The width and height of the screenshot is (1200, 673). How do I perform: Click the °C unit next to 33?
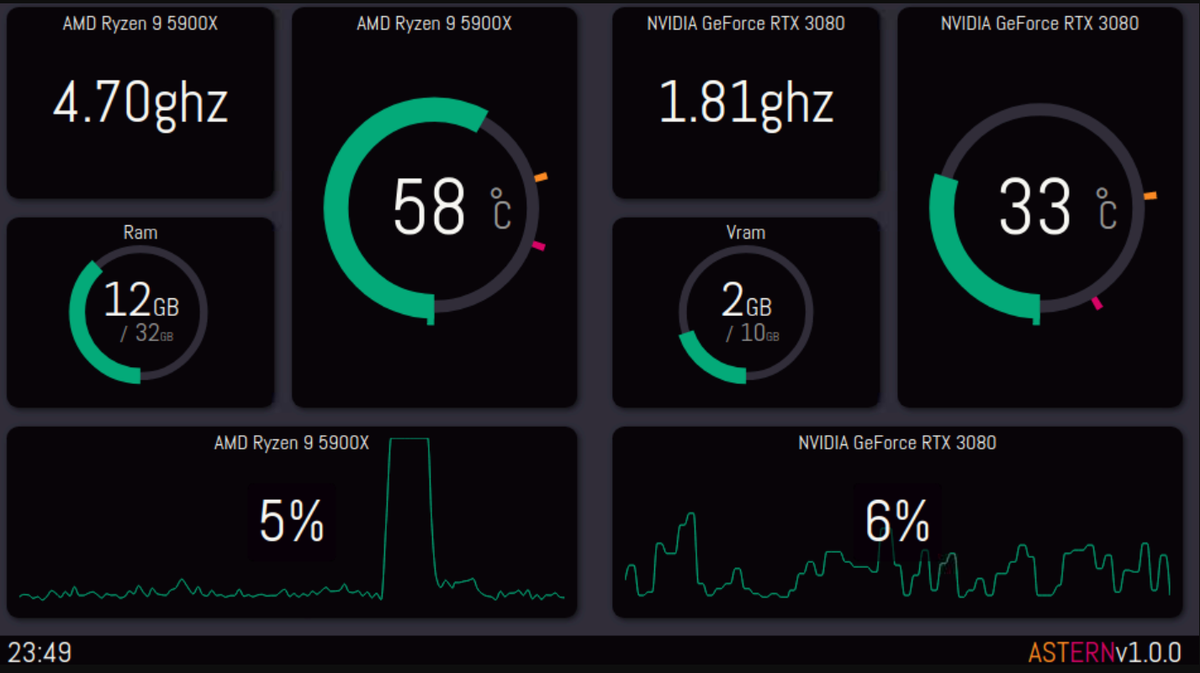click(x=1107, y=208)
